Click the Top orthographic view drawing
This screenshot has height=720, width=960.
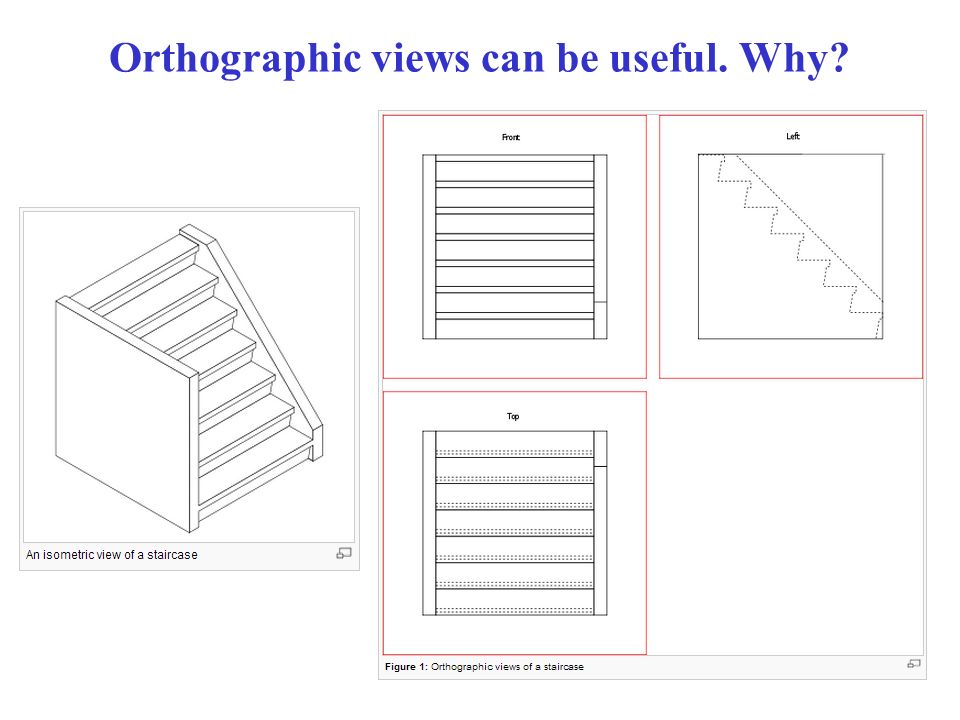tap(515, 523)
